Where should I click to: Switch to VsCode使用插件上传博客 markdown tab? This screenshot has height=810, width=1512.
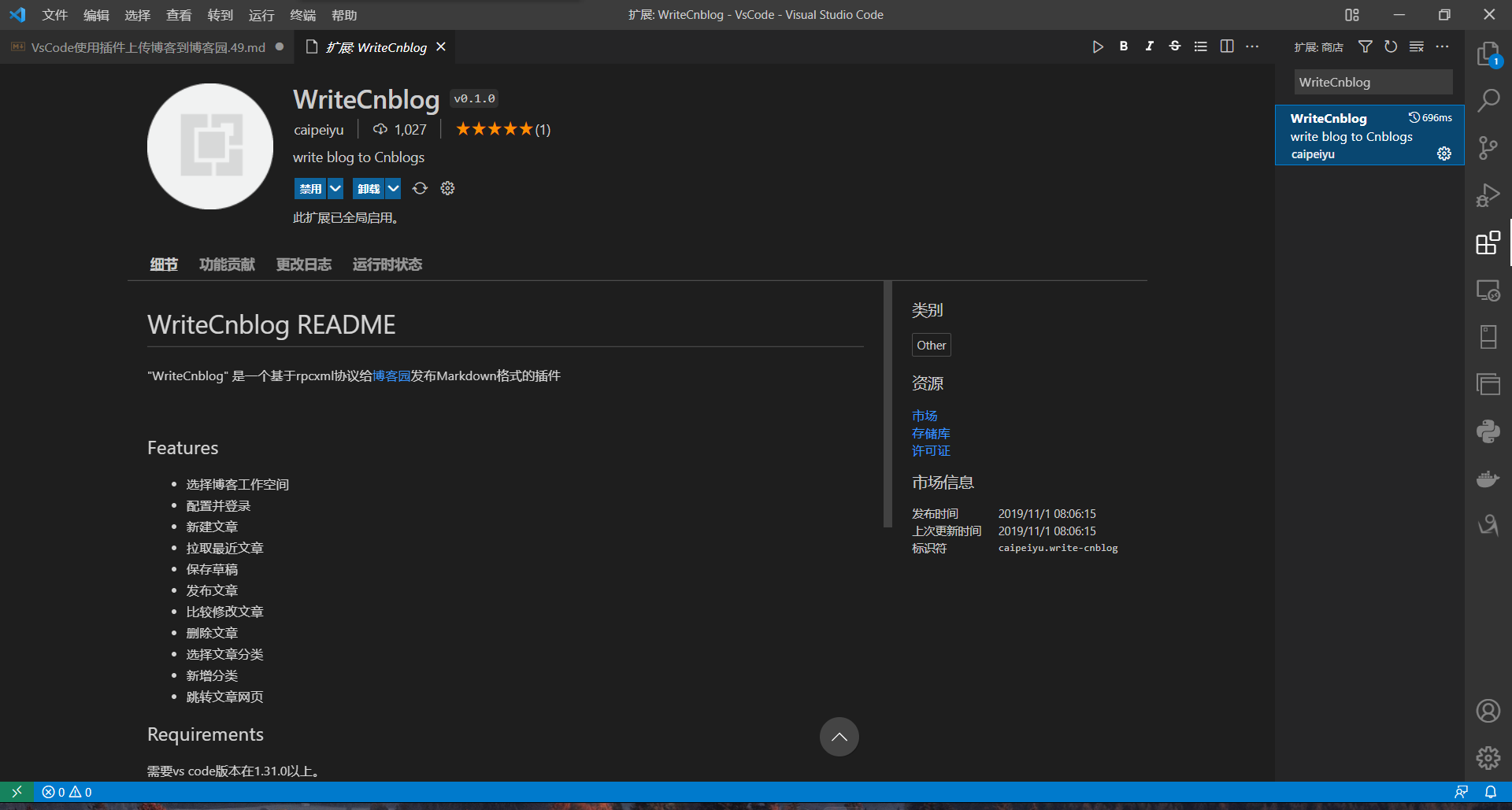coord(147,47)
